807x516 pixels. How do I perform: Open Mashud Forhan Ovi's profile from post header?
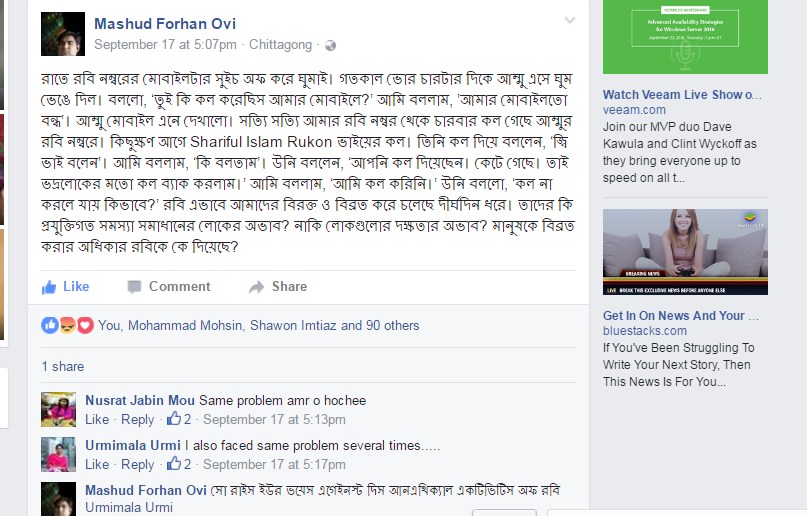165,24
